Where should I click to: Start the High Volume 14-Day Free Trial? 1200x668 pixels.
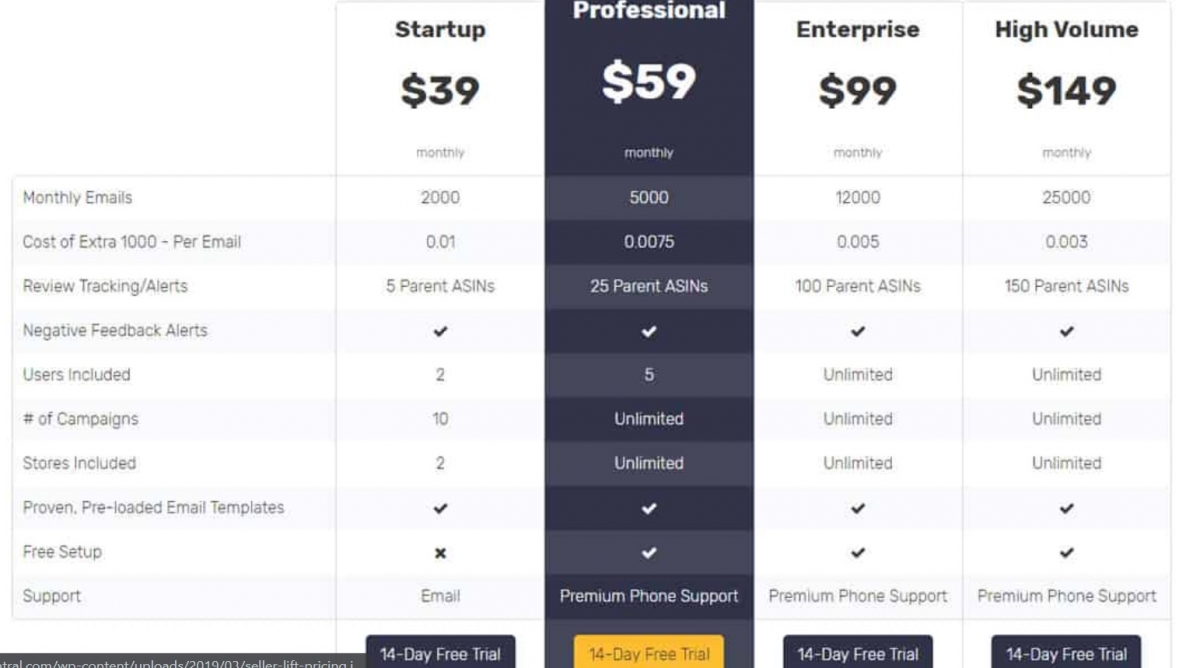click(x=1067, y=654)
